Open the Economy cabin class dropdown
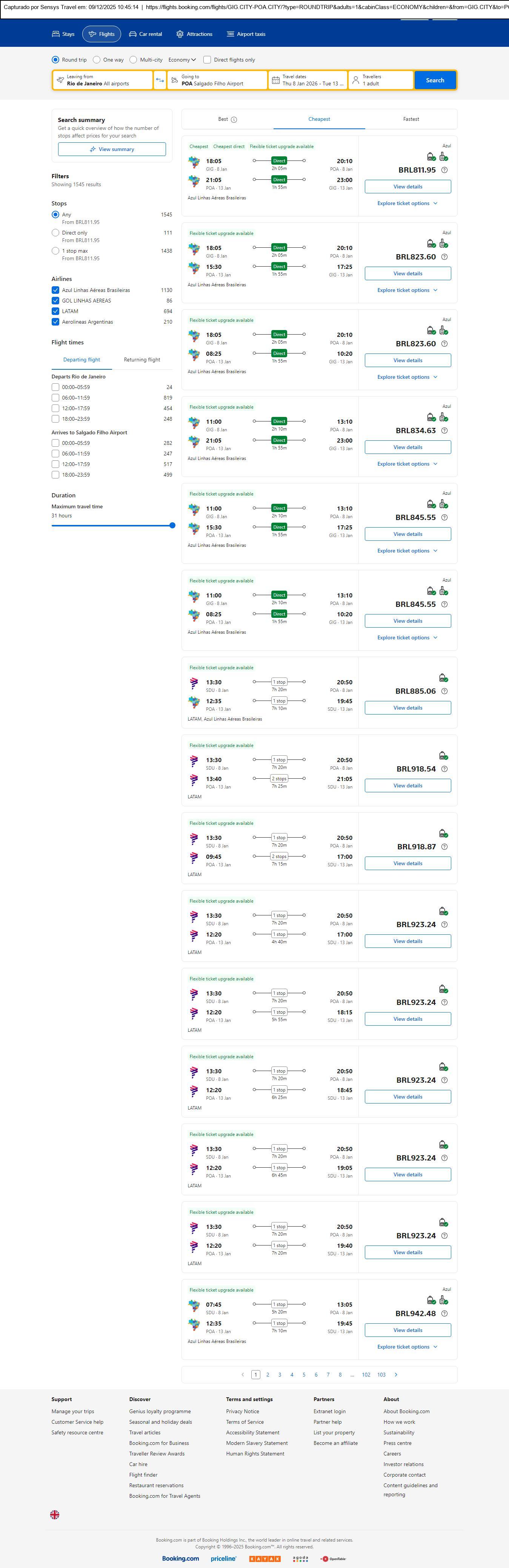 coord(182,60)
